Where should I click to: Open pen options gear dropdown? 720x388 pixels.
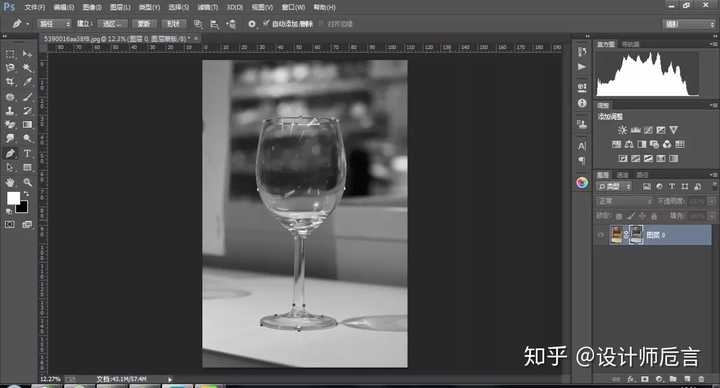[252, 24]
